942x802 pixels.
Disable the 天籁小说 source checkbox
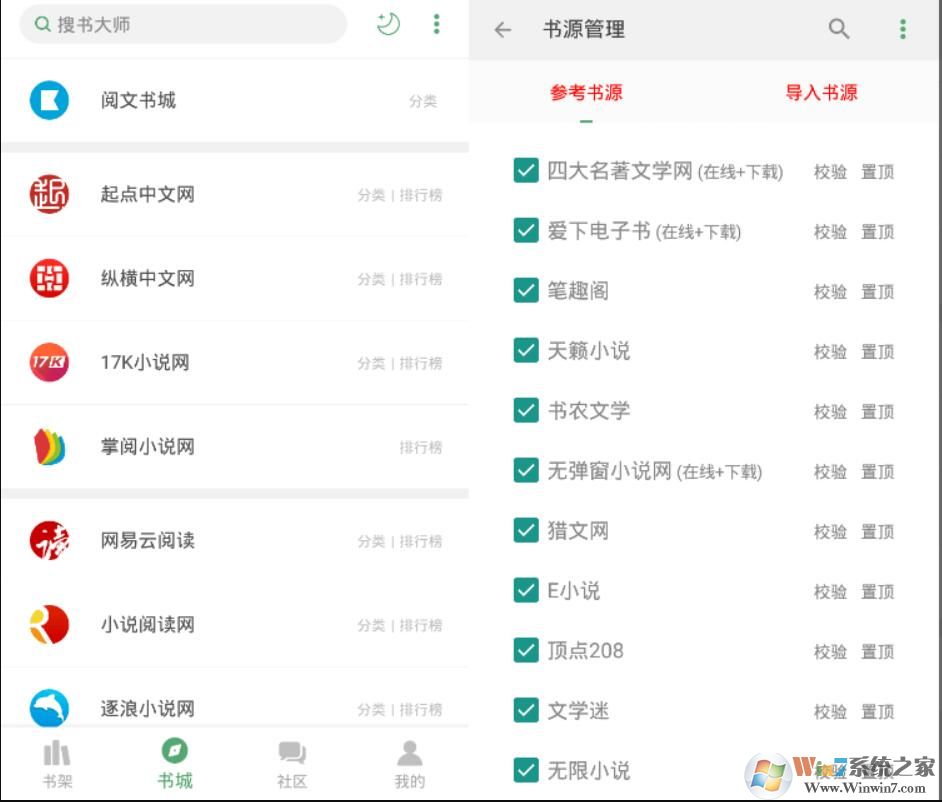526,351
